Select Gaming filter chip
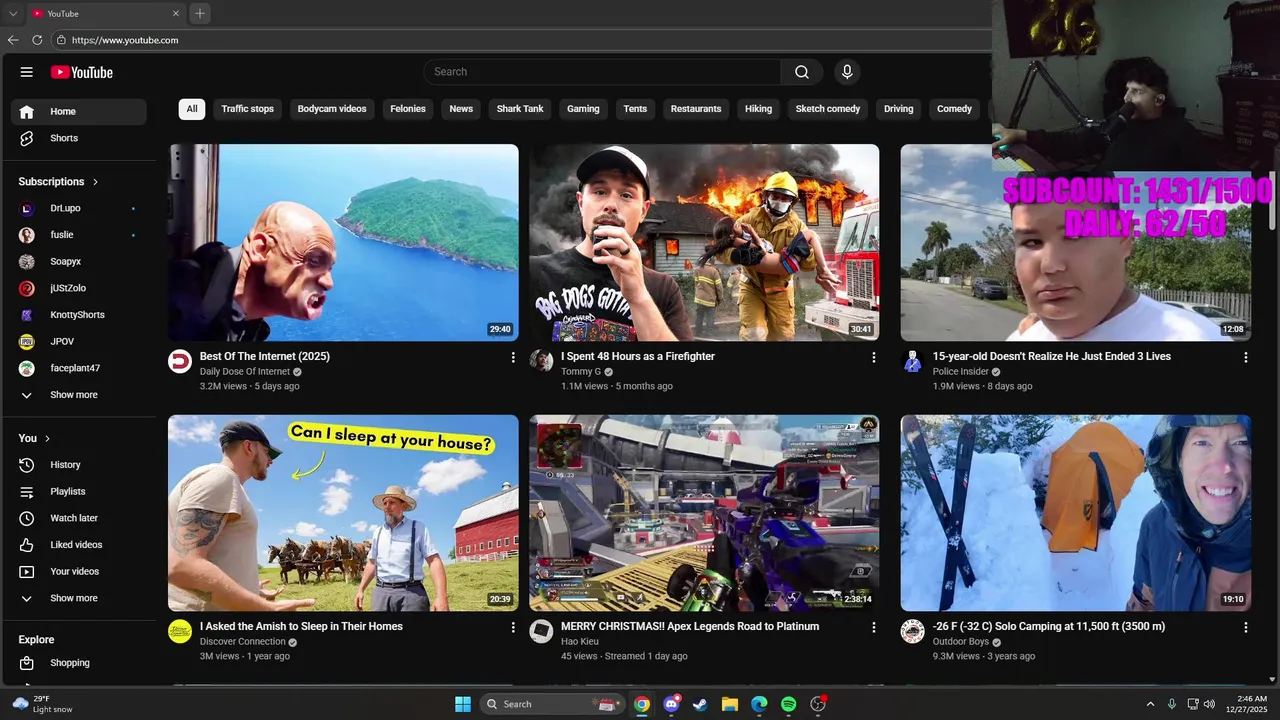 (x=583, y=109)
